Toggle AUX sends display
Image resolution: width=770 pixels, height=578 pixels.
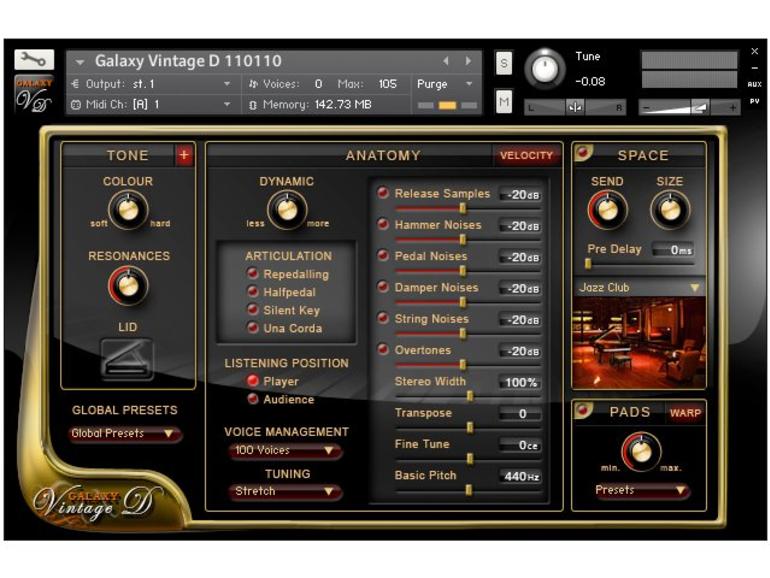pyautogui.click(x=754, y=84)
